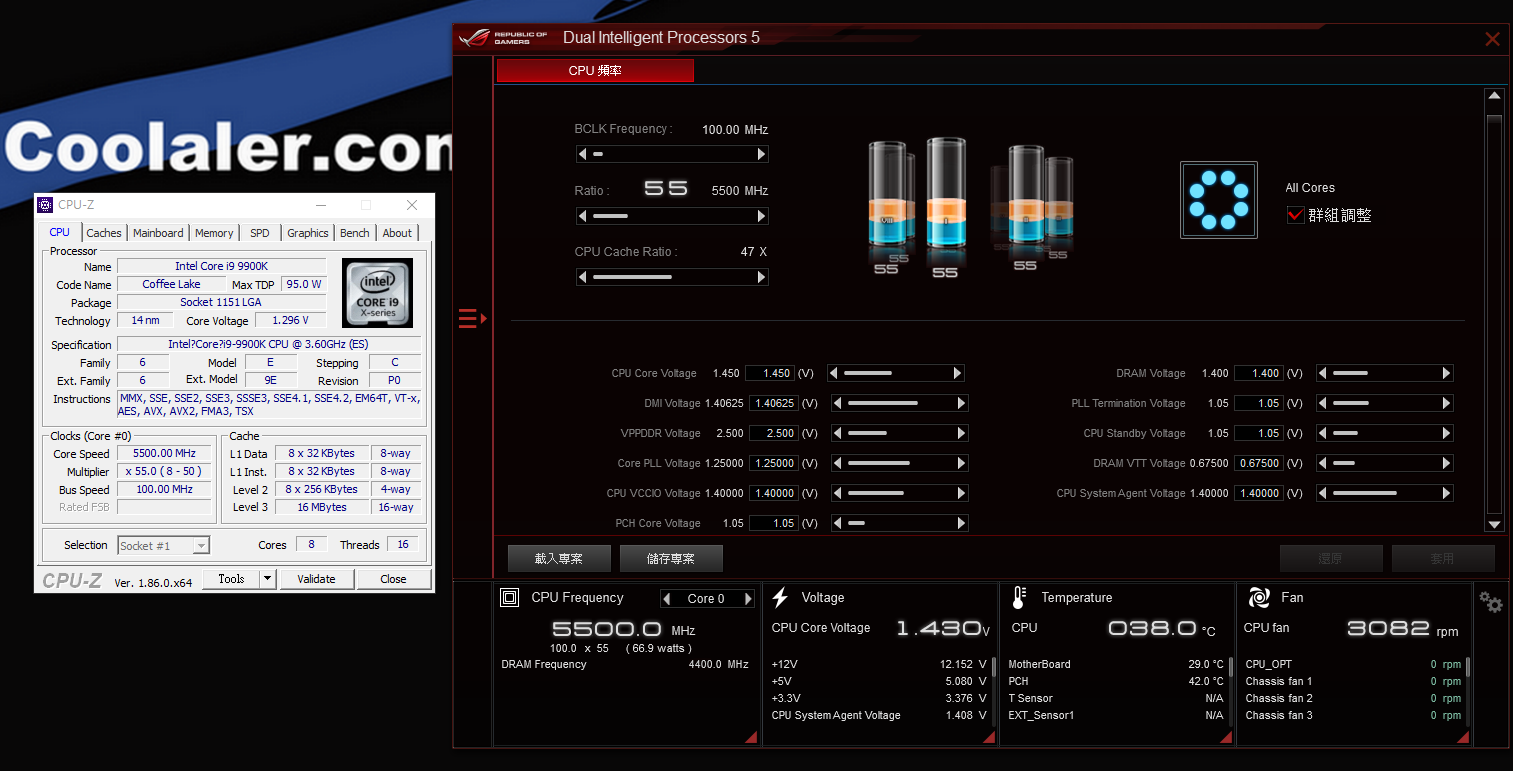Click the CPU Cache Ratio slider track

coord(672,277)
